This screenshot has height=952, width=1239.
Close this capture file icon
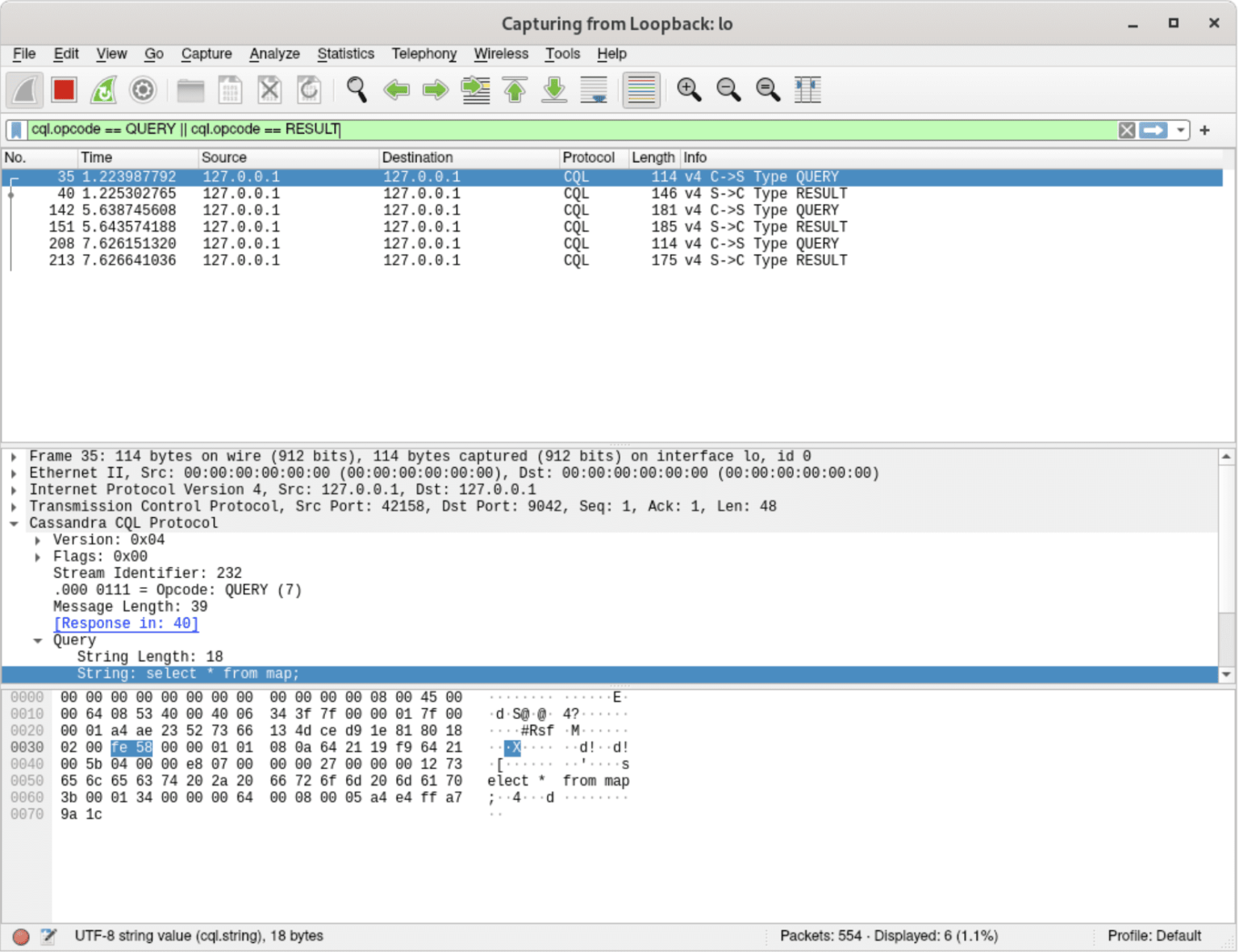coord(269,90)
